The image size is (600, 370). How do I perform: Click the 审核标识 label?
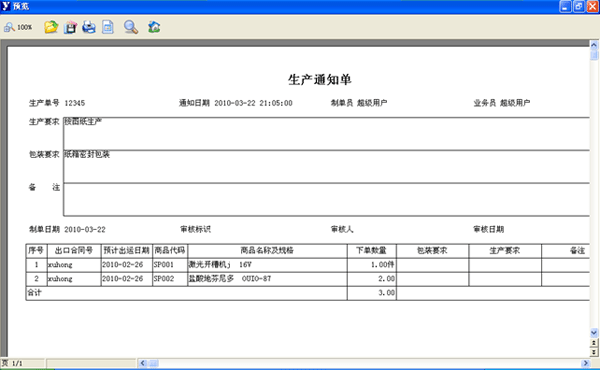(x=196, y=229)
